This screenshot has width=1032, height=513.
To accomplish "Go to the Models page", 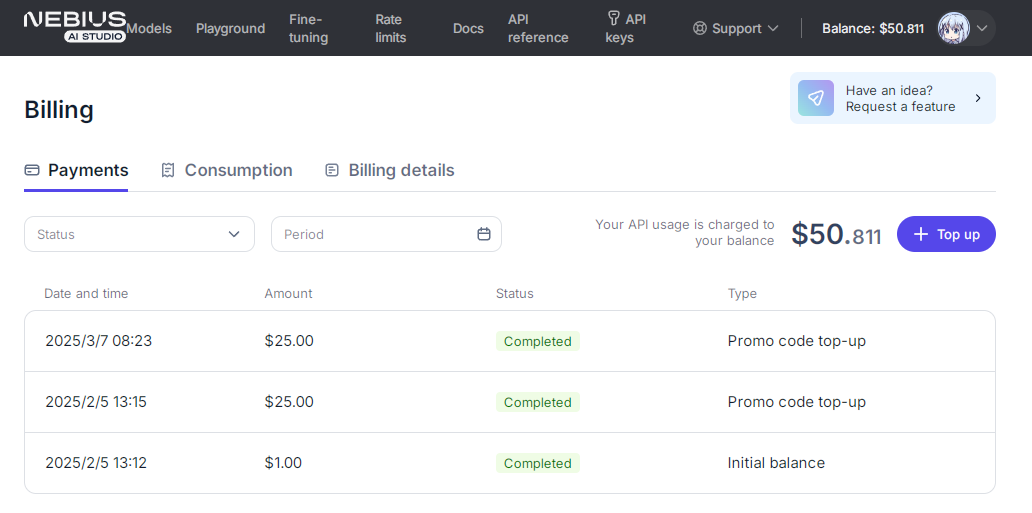I will [149, 28].
